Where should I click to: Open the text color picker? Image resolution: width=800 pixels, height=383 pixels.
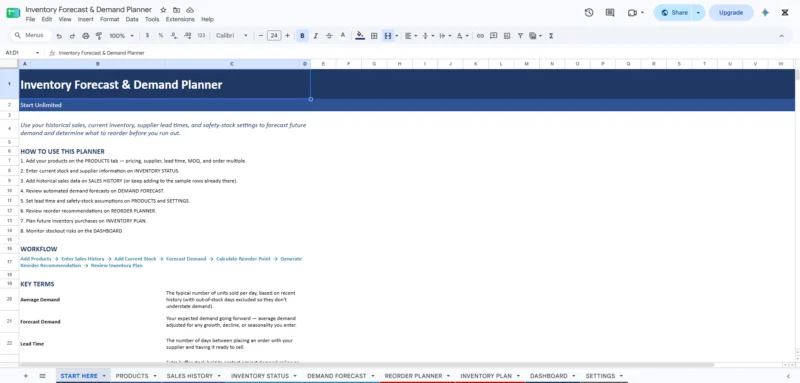pos(343,36)
